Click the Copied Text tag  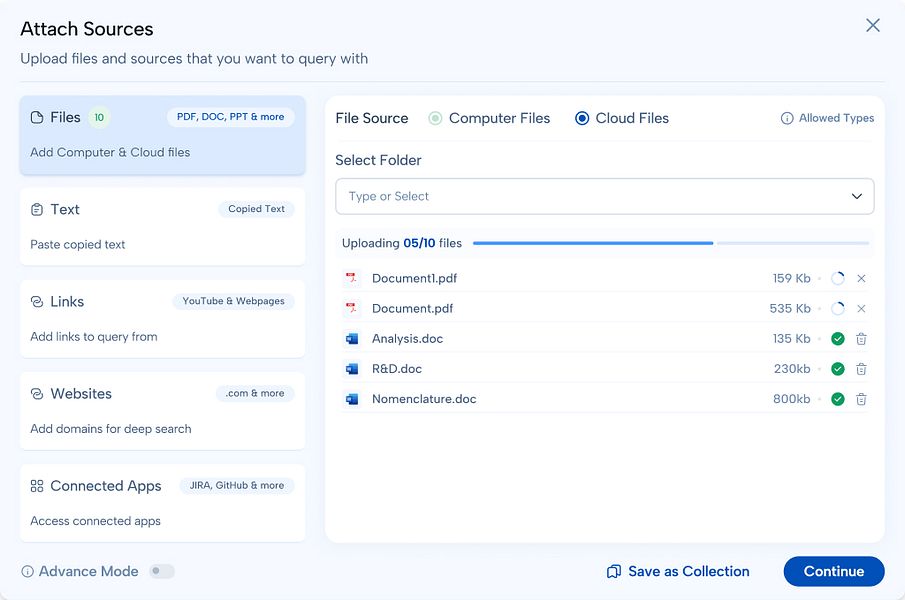click(x=256, y=209)
